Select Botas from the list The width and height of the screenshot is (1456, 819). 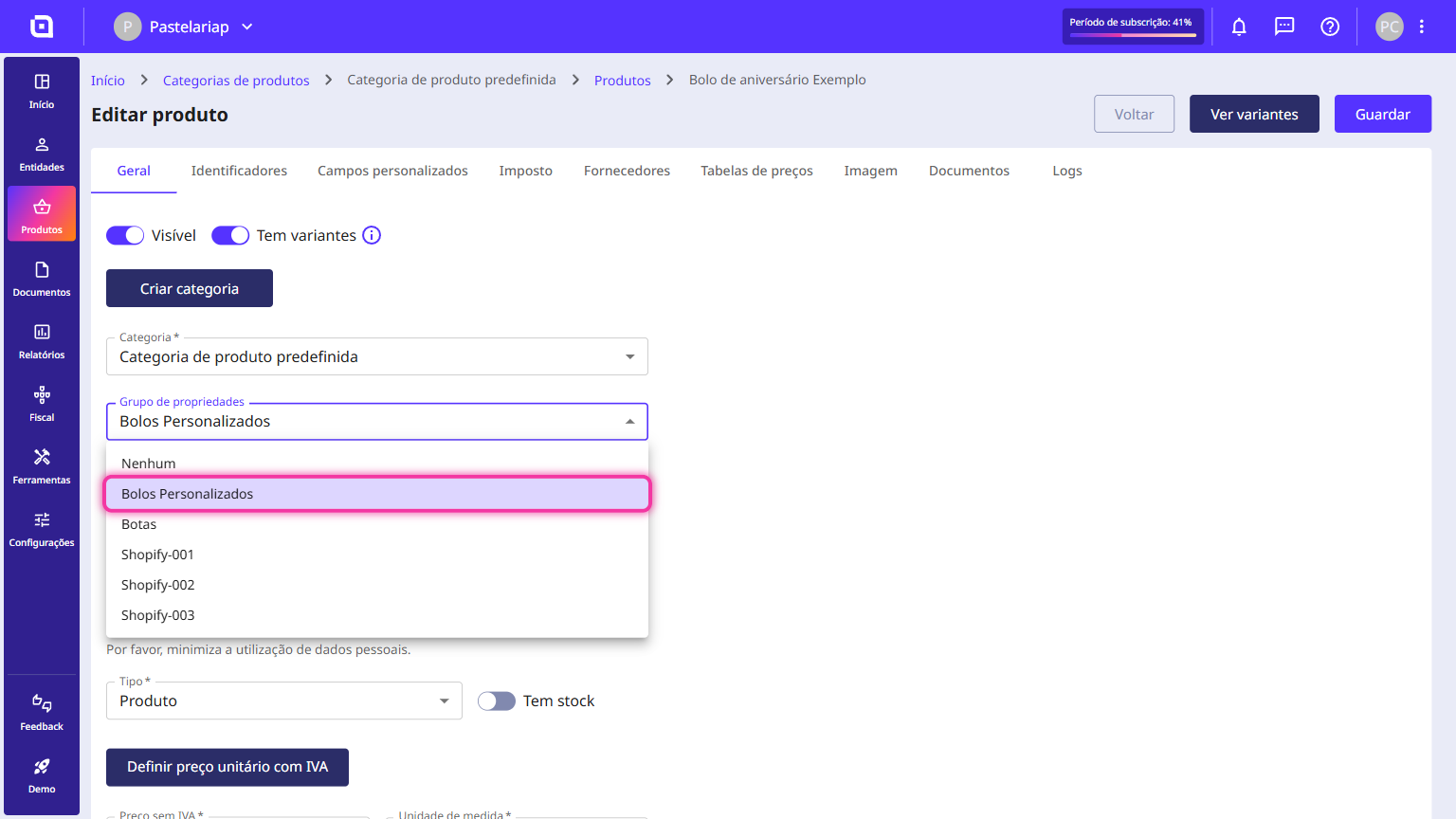point(377,524)
